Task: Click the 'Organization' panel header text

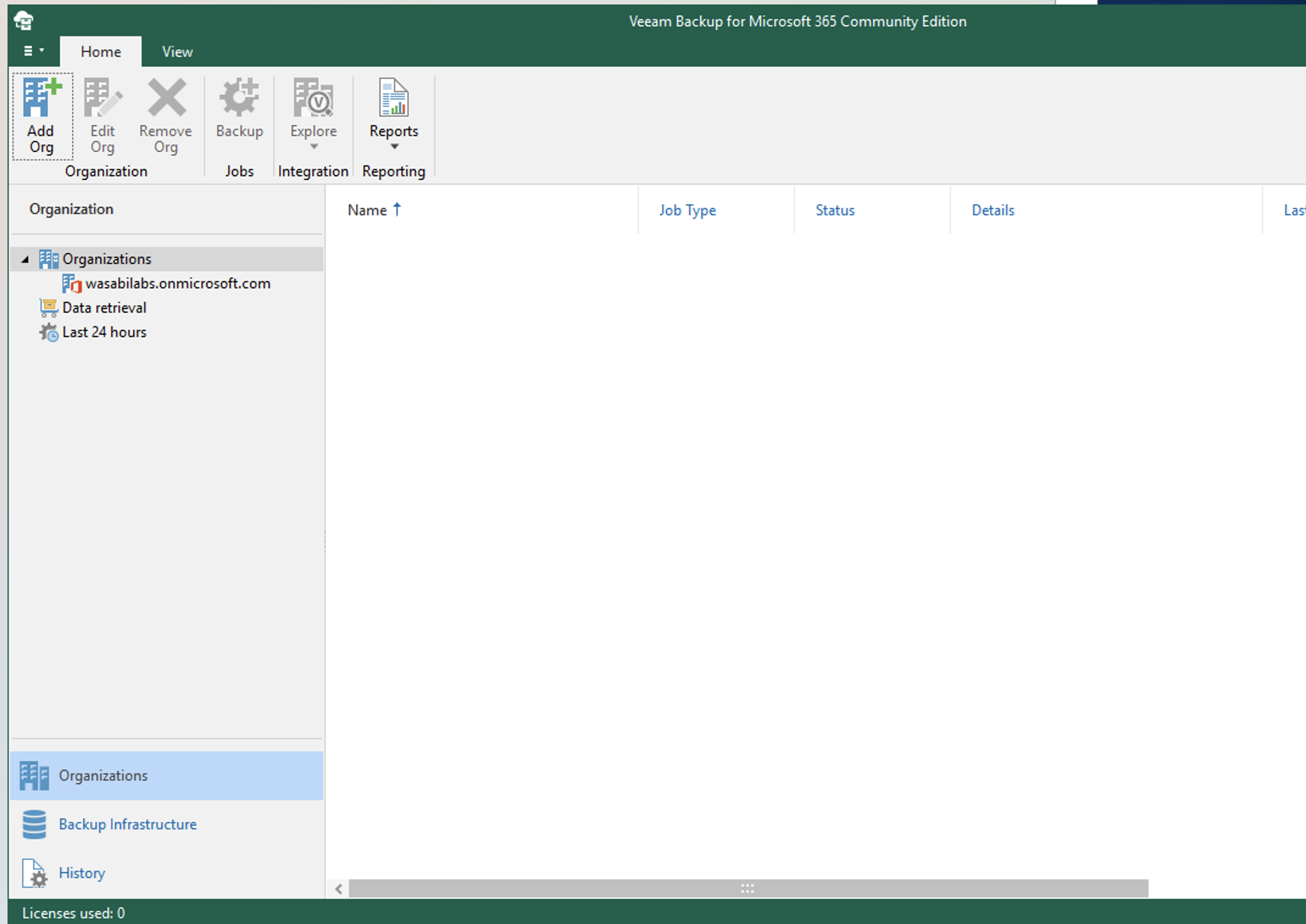Action: point(71,209)
